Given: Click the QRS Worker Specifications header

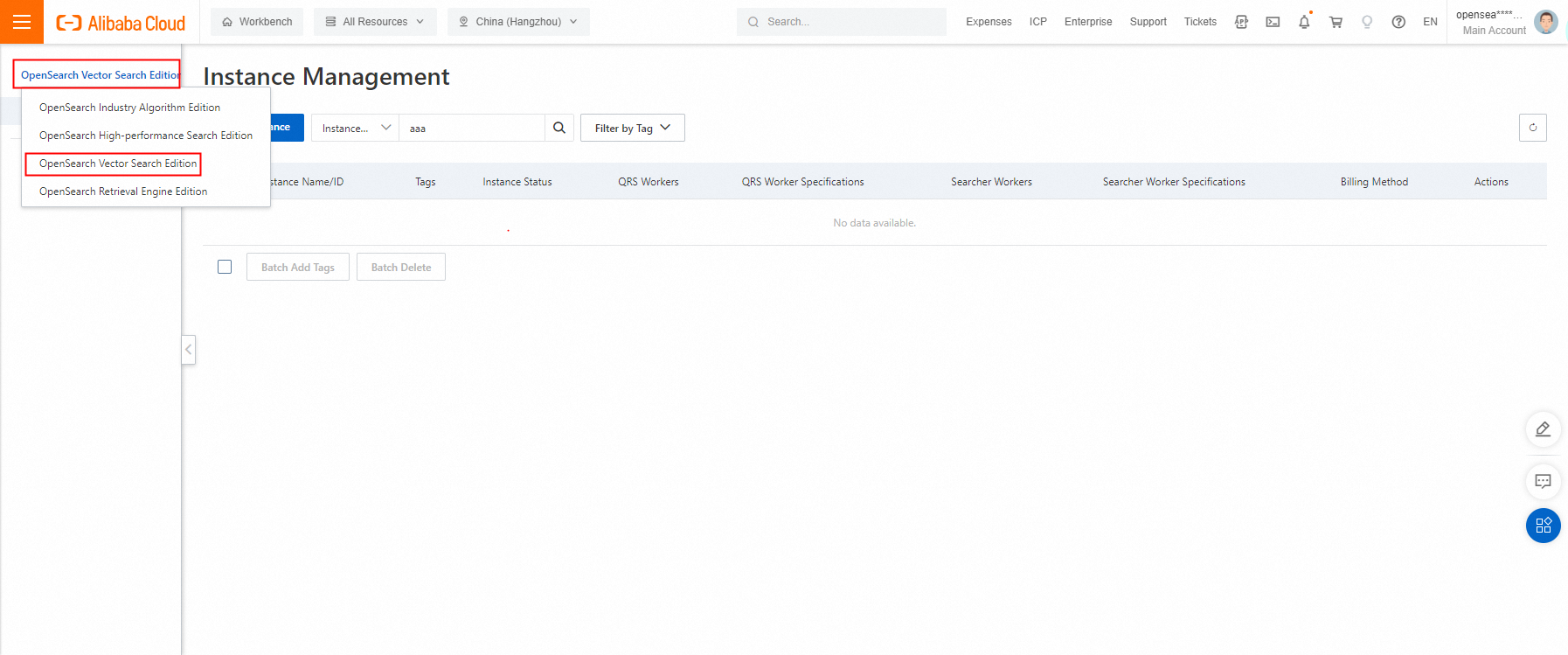Looking at the screenshot, I should click(803, 182).
